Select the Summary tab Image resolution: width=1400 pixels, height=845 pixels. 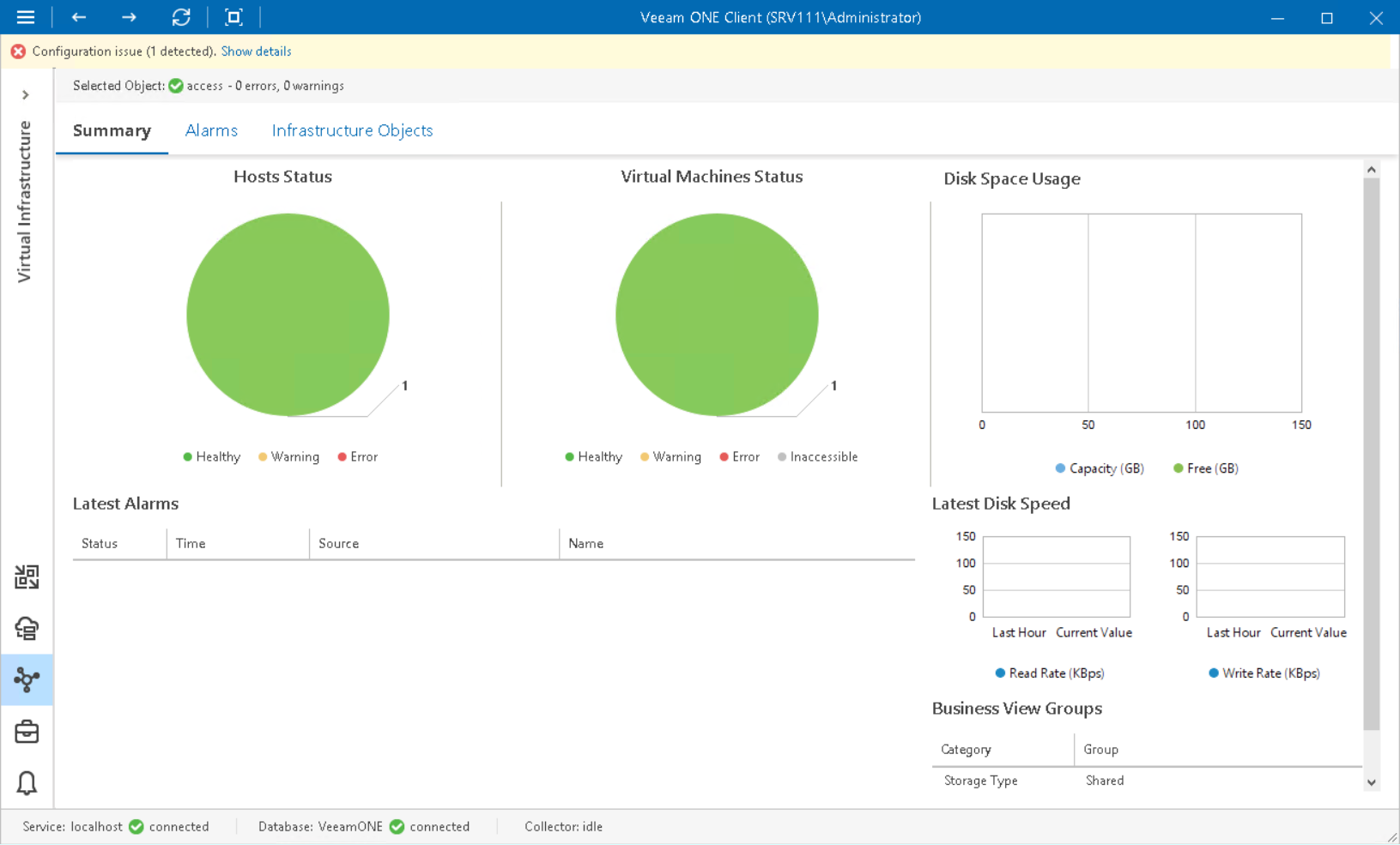coord(112,130)
